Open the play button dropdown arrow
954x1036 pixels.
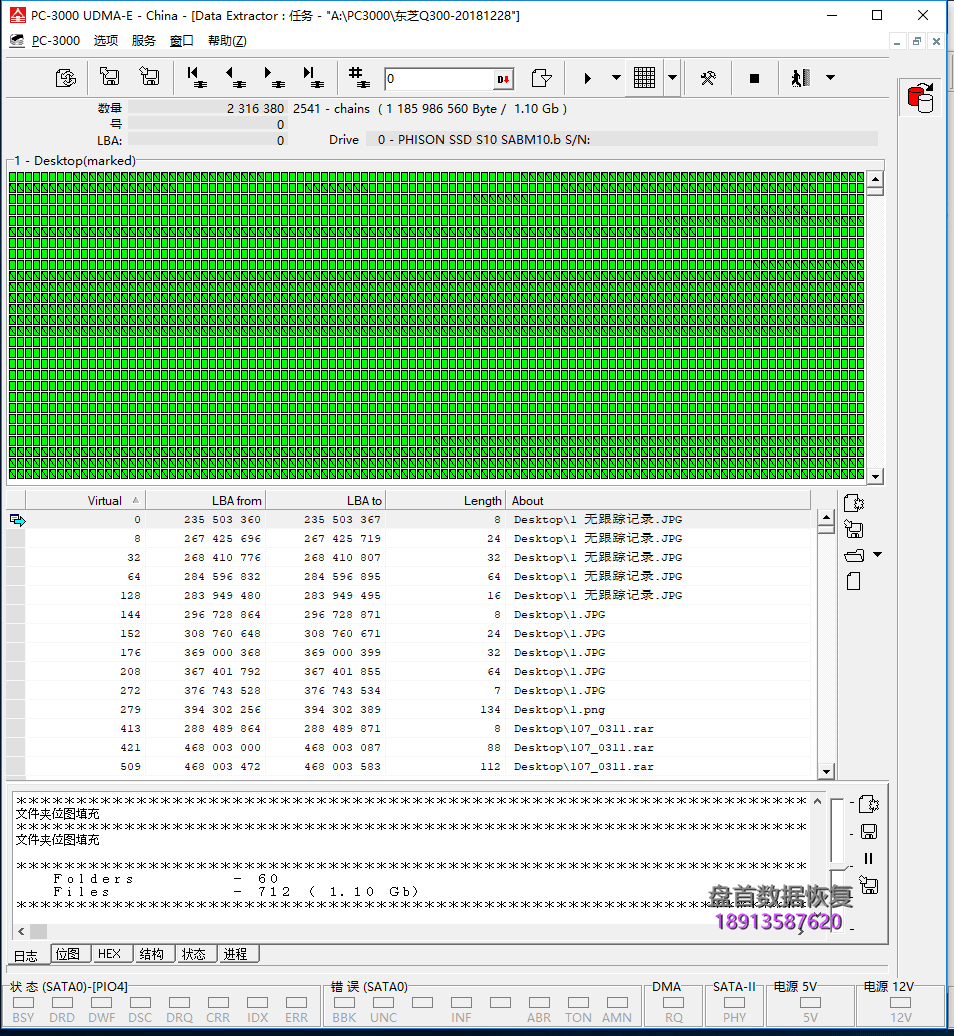coord(616,77)
